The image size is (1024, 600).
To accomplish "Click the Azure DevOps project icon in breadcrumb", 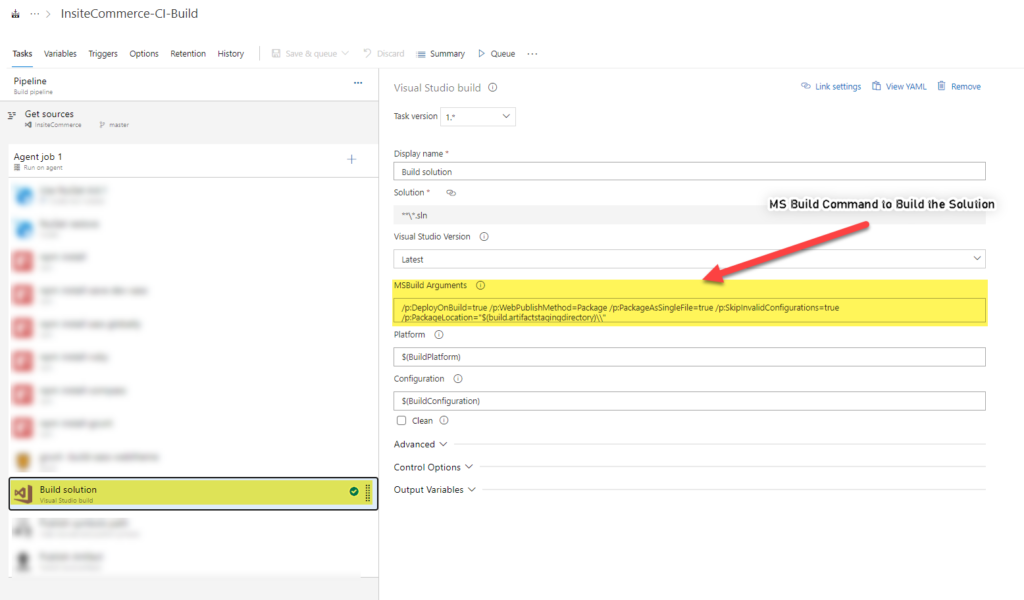I will [15, 14].
